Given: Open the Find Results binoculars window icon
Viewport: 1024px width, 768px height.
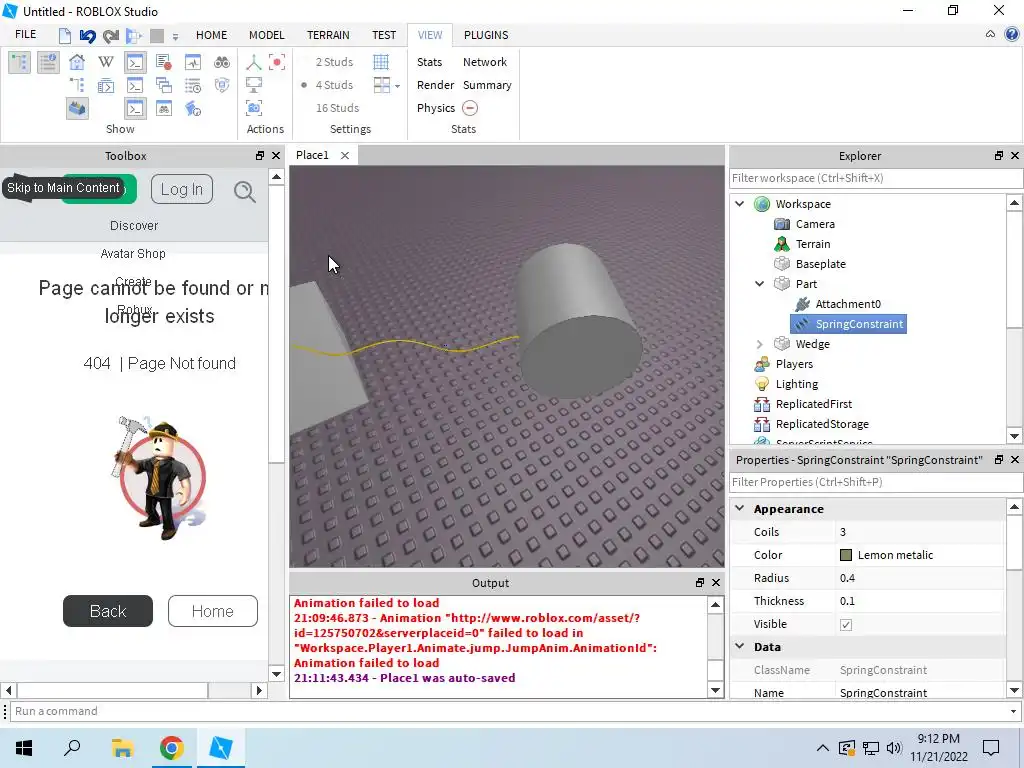Looking at the screenshot, I should click(164, 108).
